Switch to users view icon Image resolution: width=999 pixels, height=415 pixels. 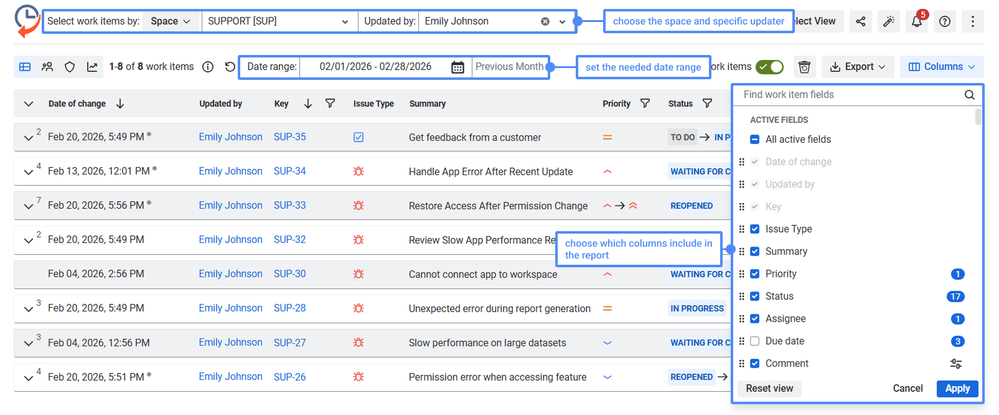47,66
